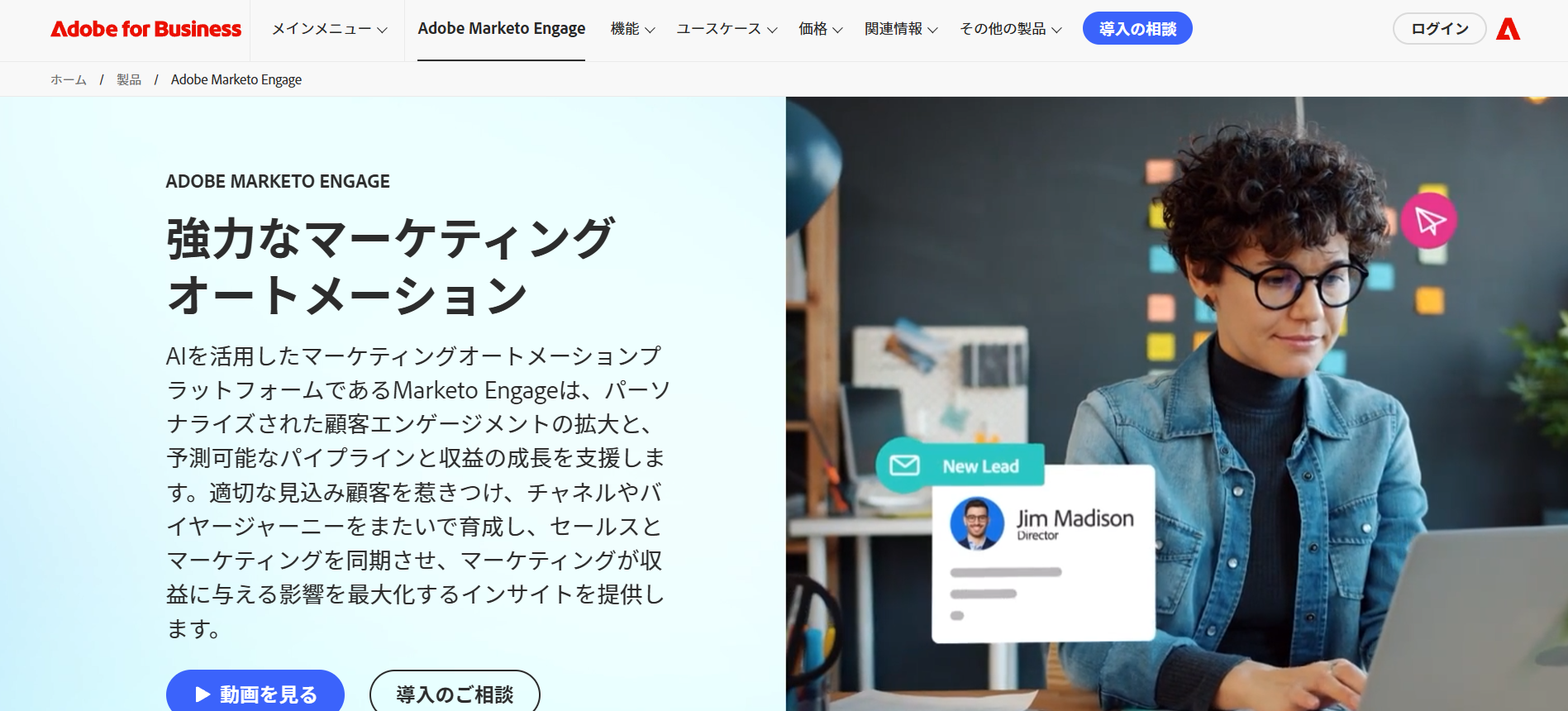This screenshot has width=1568, height=711.
Task: Open 製品 breadcrumb link
Action: [129, 79]
